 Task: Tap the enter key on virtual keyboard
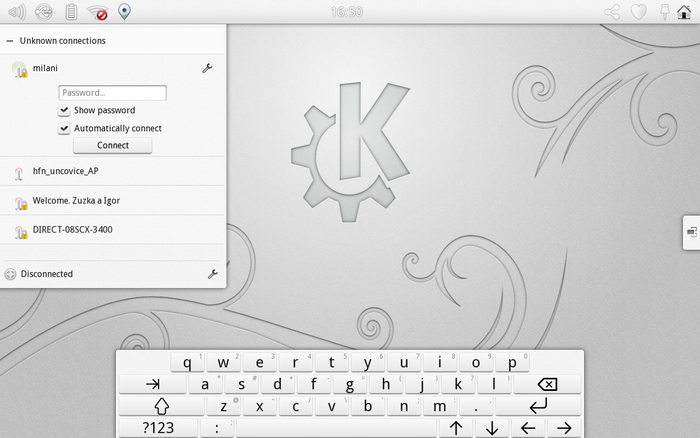(538, 406)
